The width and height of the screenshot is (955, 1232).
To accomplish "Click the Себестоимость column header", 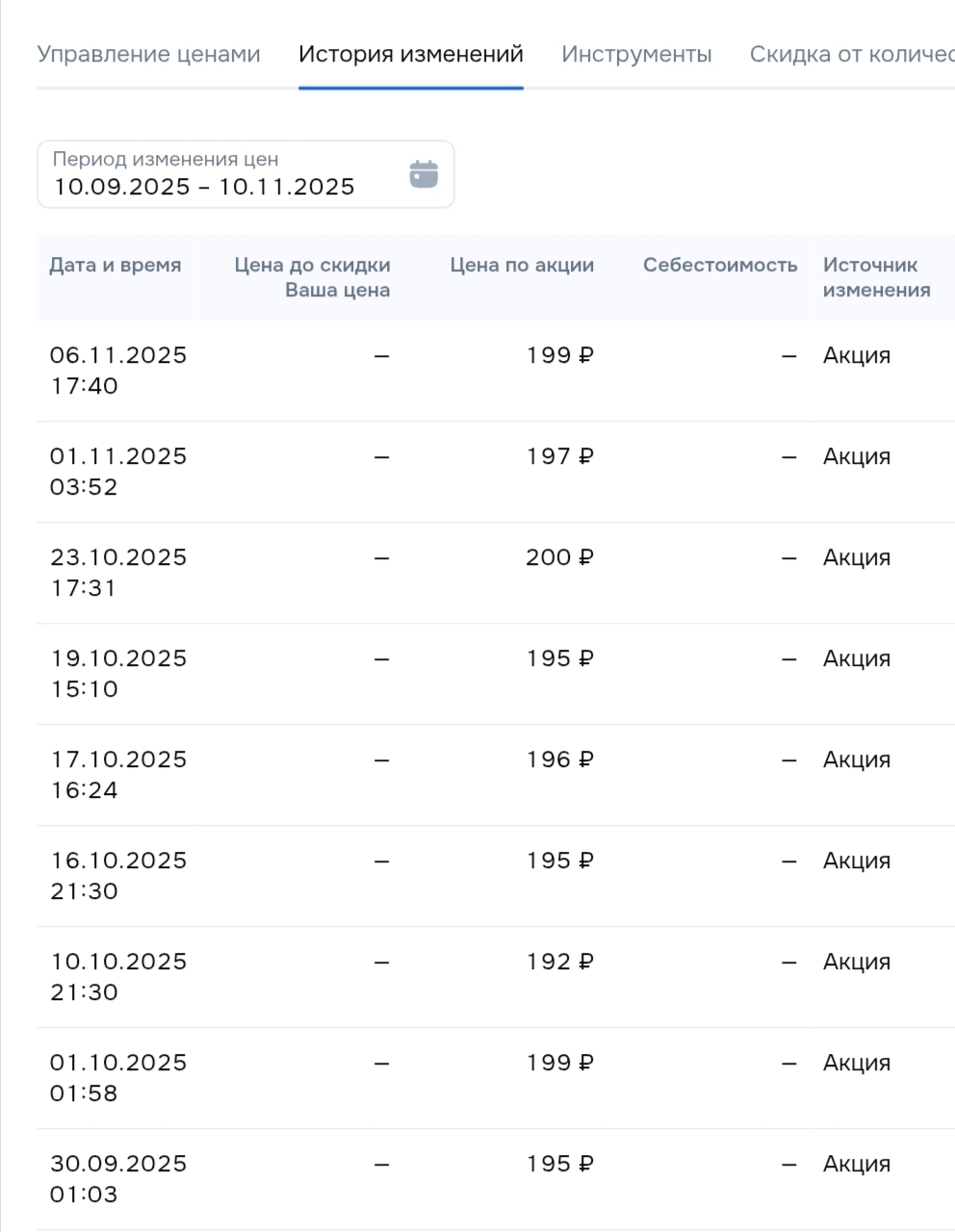I will coord(720,266).
